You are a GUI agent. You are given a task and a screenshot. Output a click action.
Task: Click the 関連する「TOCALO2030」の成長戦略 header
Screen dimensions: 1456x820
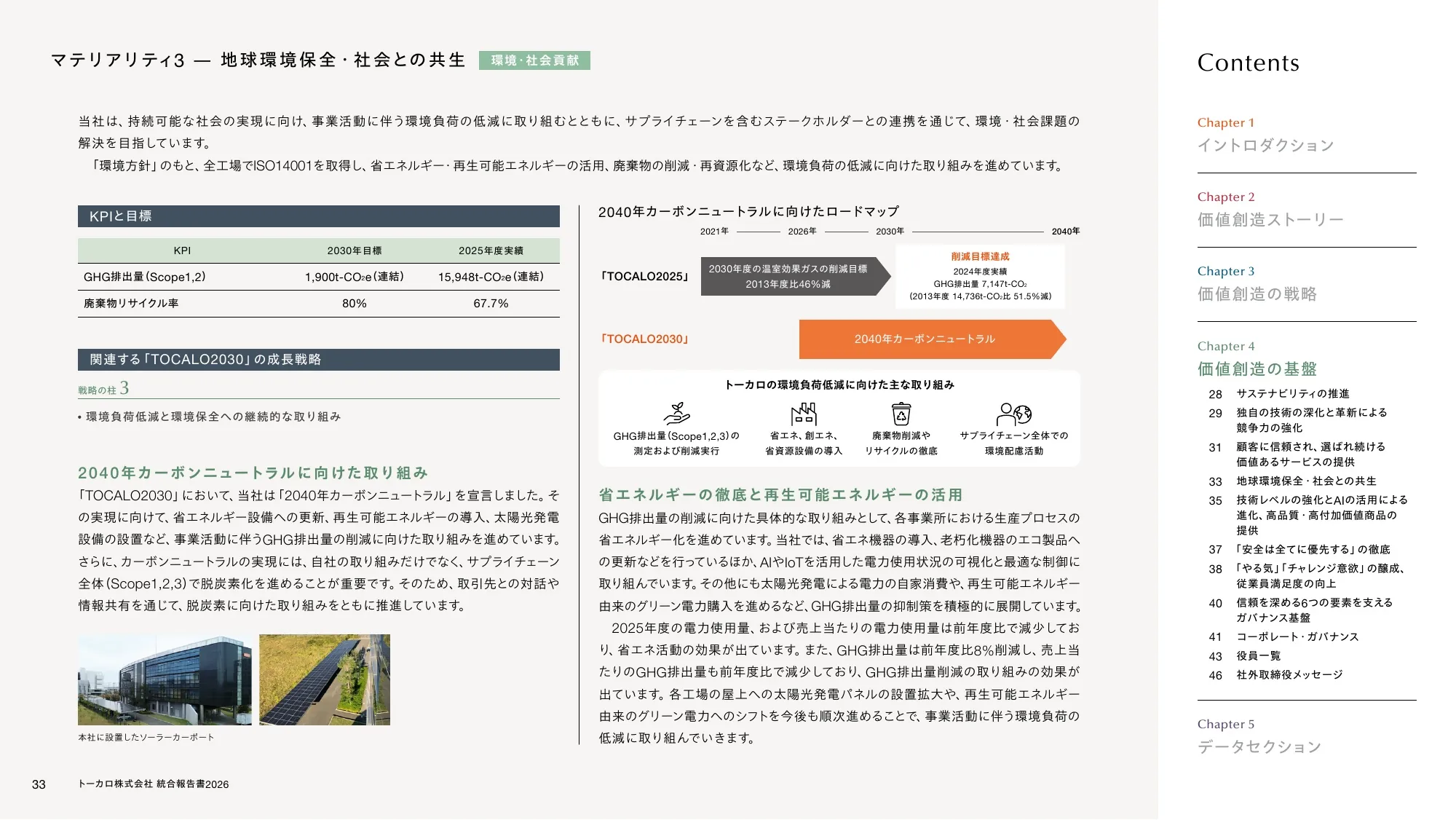click(319, 360)
